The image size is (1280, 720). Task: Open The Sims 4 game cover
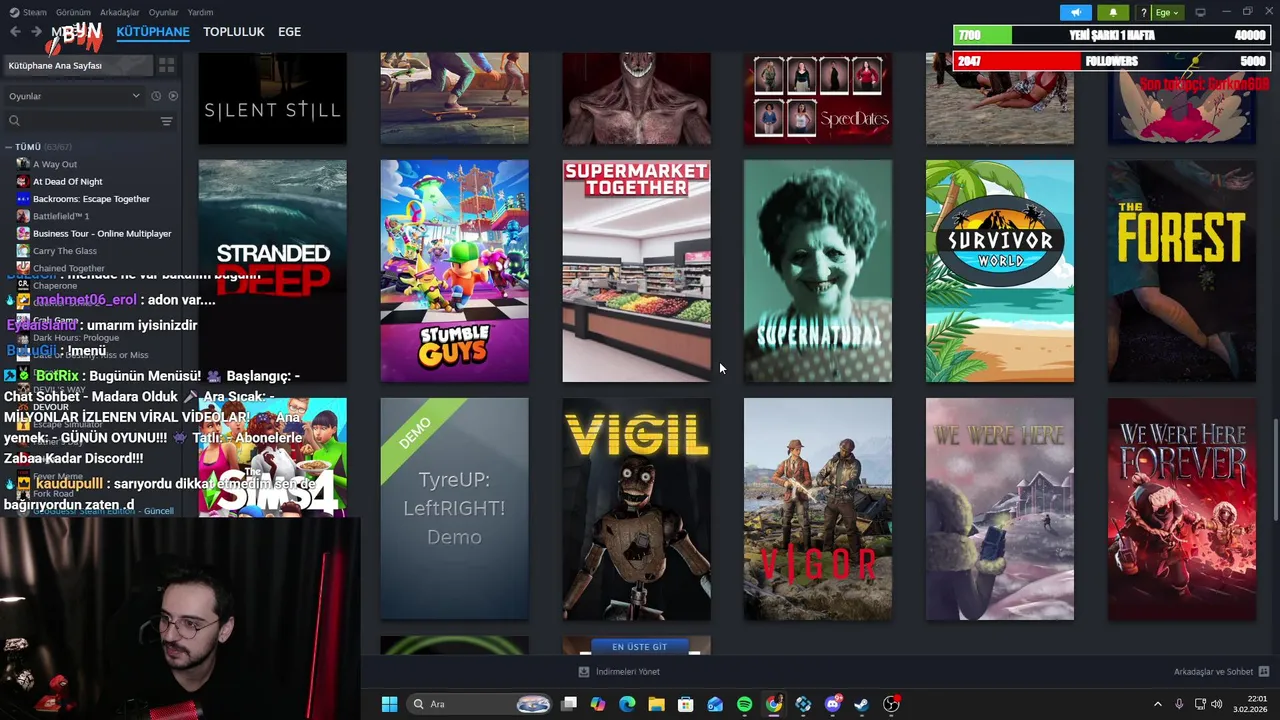click(272, 457)
